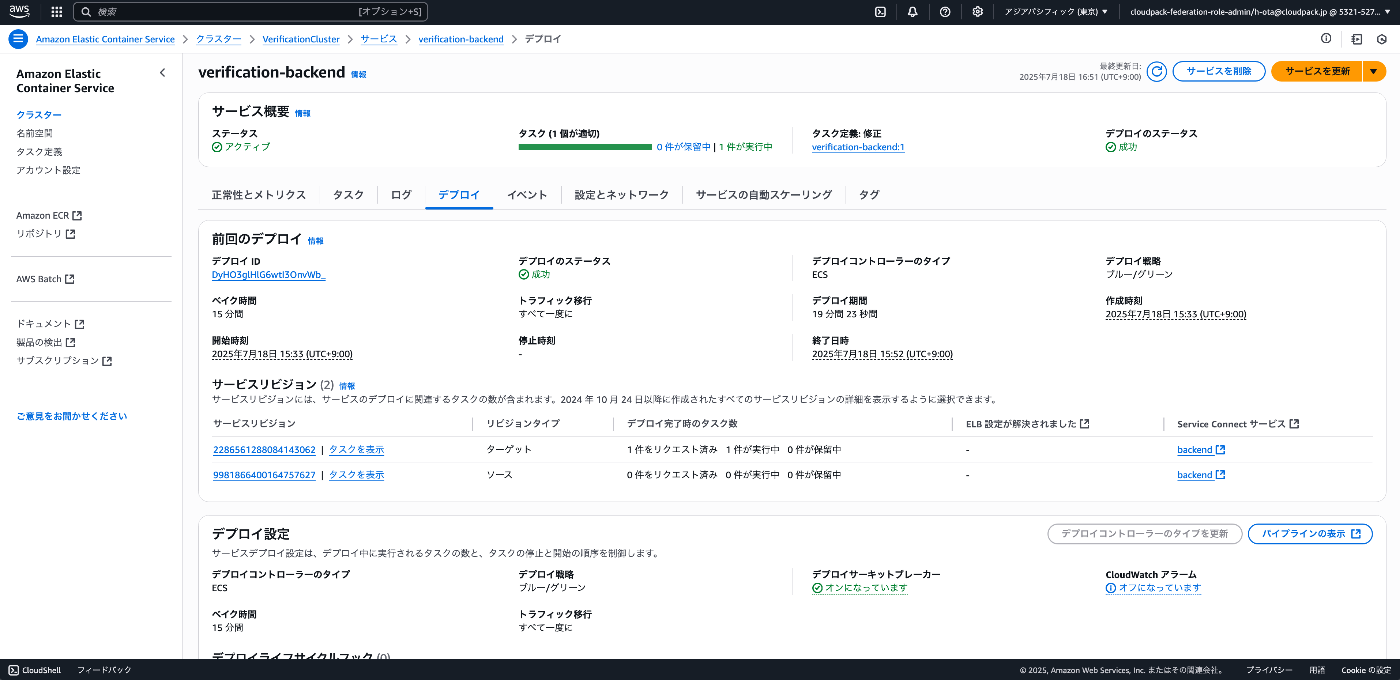Click サービスを削除 button
The width and height of the screenshot is (1400, 680).
[x=1219, y=71]
